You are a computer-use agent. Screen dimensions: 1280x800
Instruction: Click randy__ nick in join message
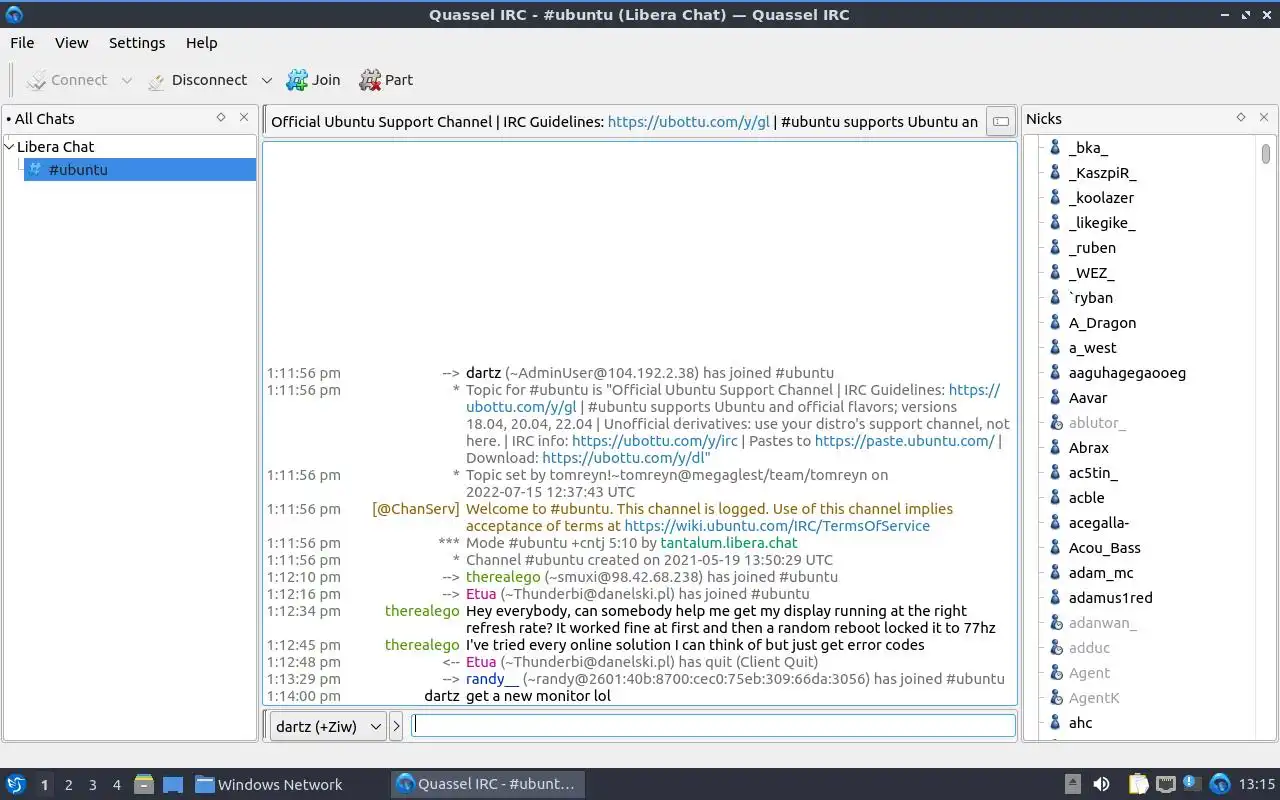pos(492,679)
